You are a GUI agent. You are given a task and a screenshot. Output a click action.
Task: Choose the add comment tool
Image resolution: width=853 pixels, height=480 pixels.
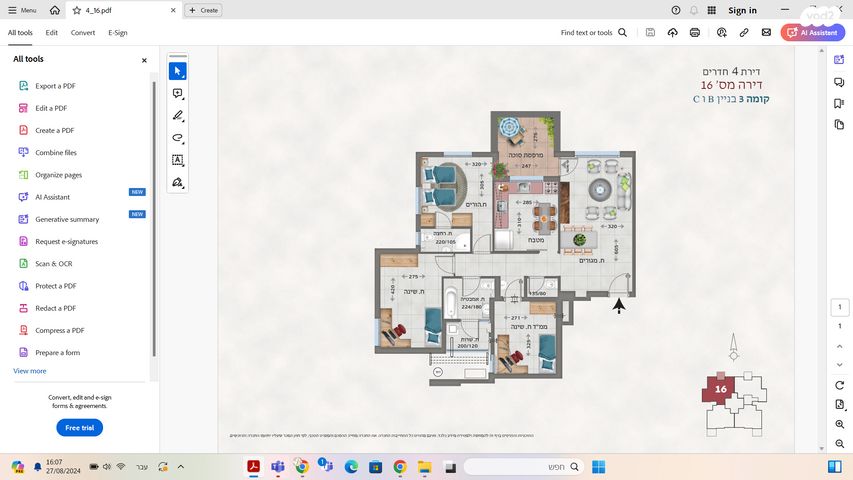[x=177, y=94]
